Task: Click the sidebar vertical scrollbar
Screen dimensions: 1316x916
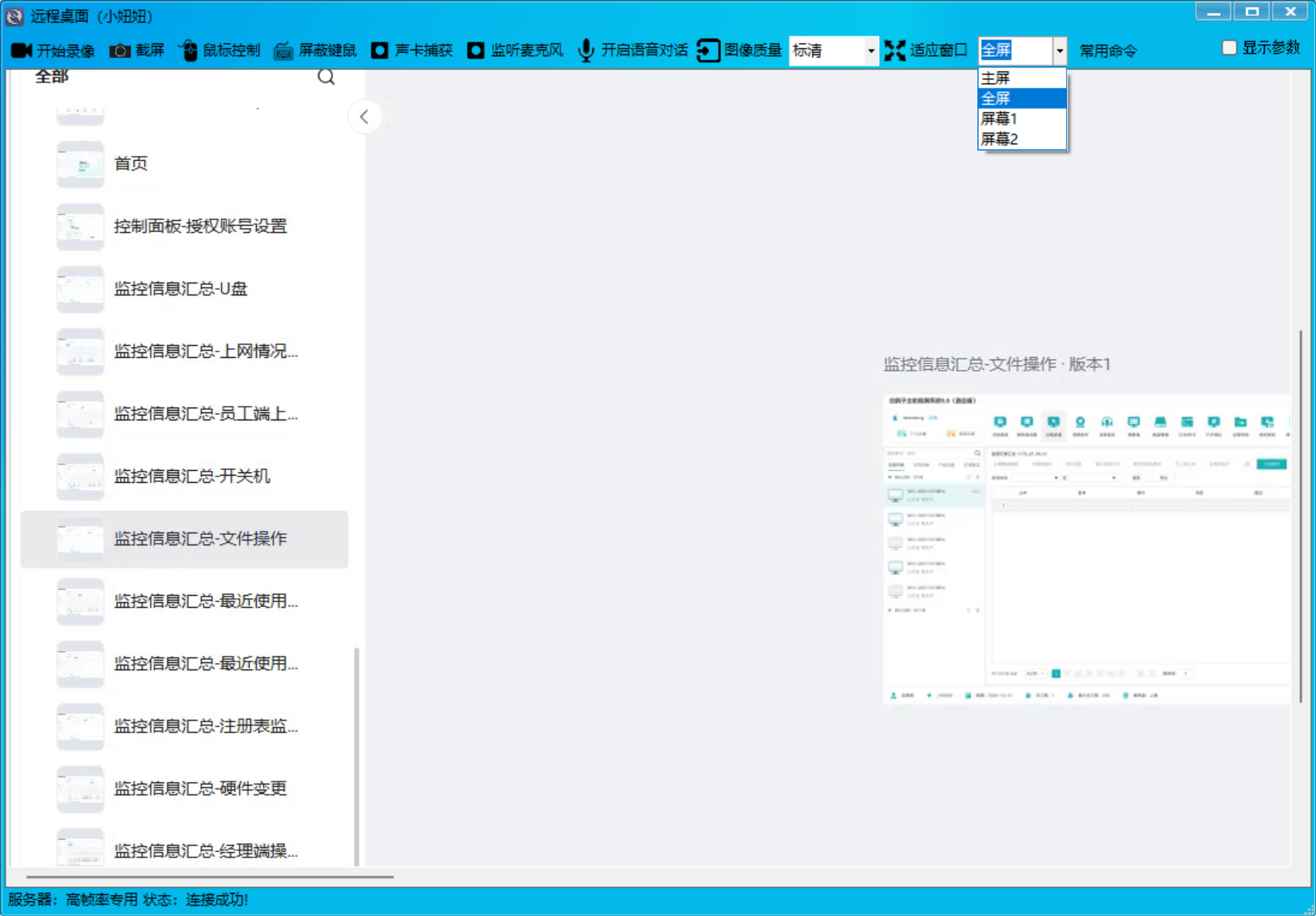Action: point(356,753)
